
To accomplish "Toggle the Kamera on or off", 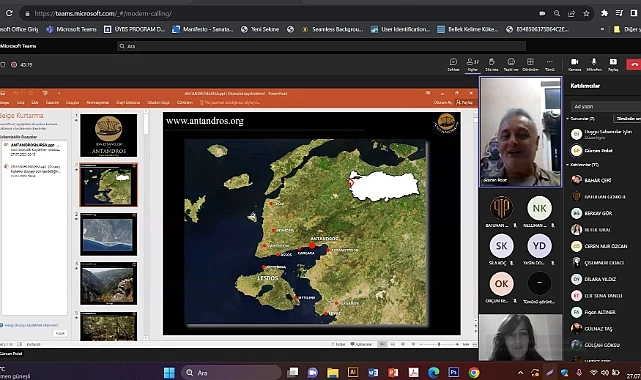I will (574, 64).
